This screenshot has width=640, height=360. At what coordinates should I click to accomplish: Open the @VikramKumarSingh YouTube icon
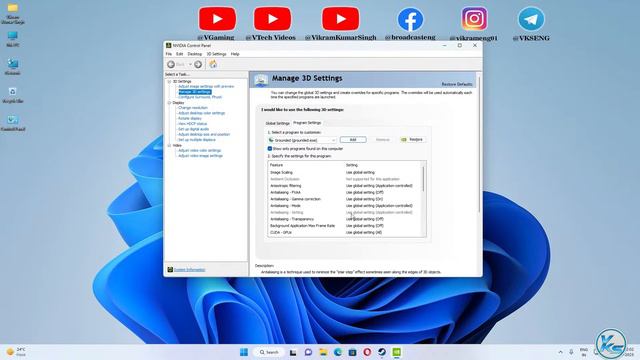pyautogui.click(x=340, y=19)
